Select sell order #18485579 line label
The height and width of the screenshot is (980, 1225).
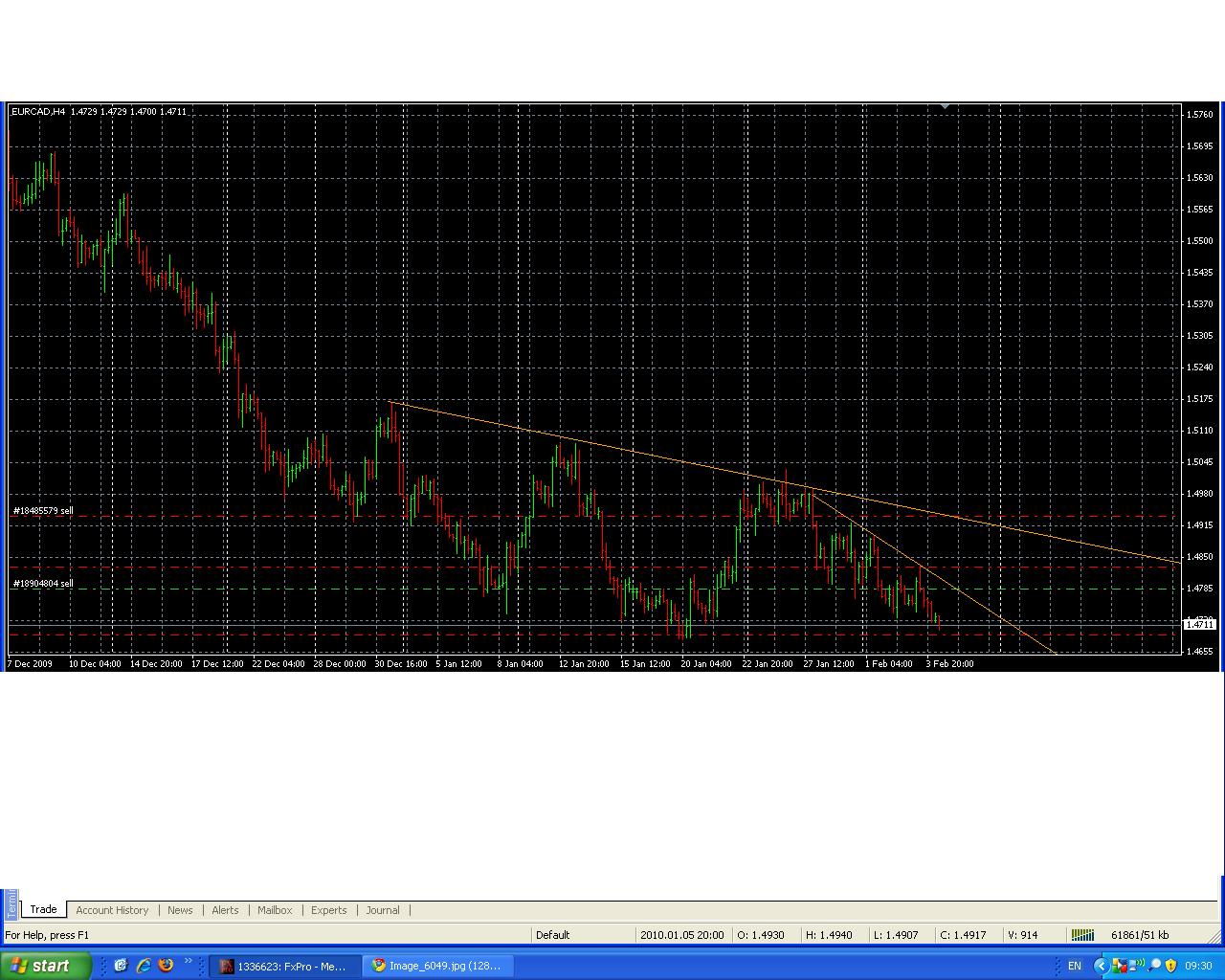[43, 511]
